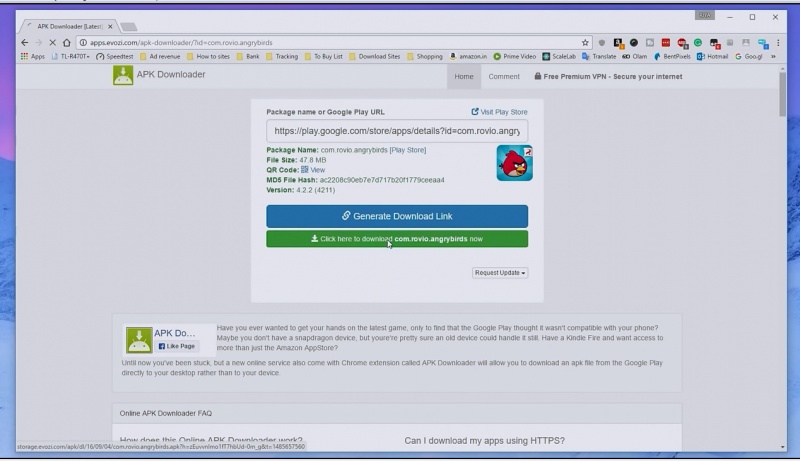View site info icon in address bar
This screenshot has height=461, width=800.
[x=83, y=43]
